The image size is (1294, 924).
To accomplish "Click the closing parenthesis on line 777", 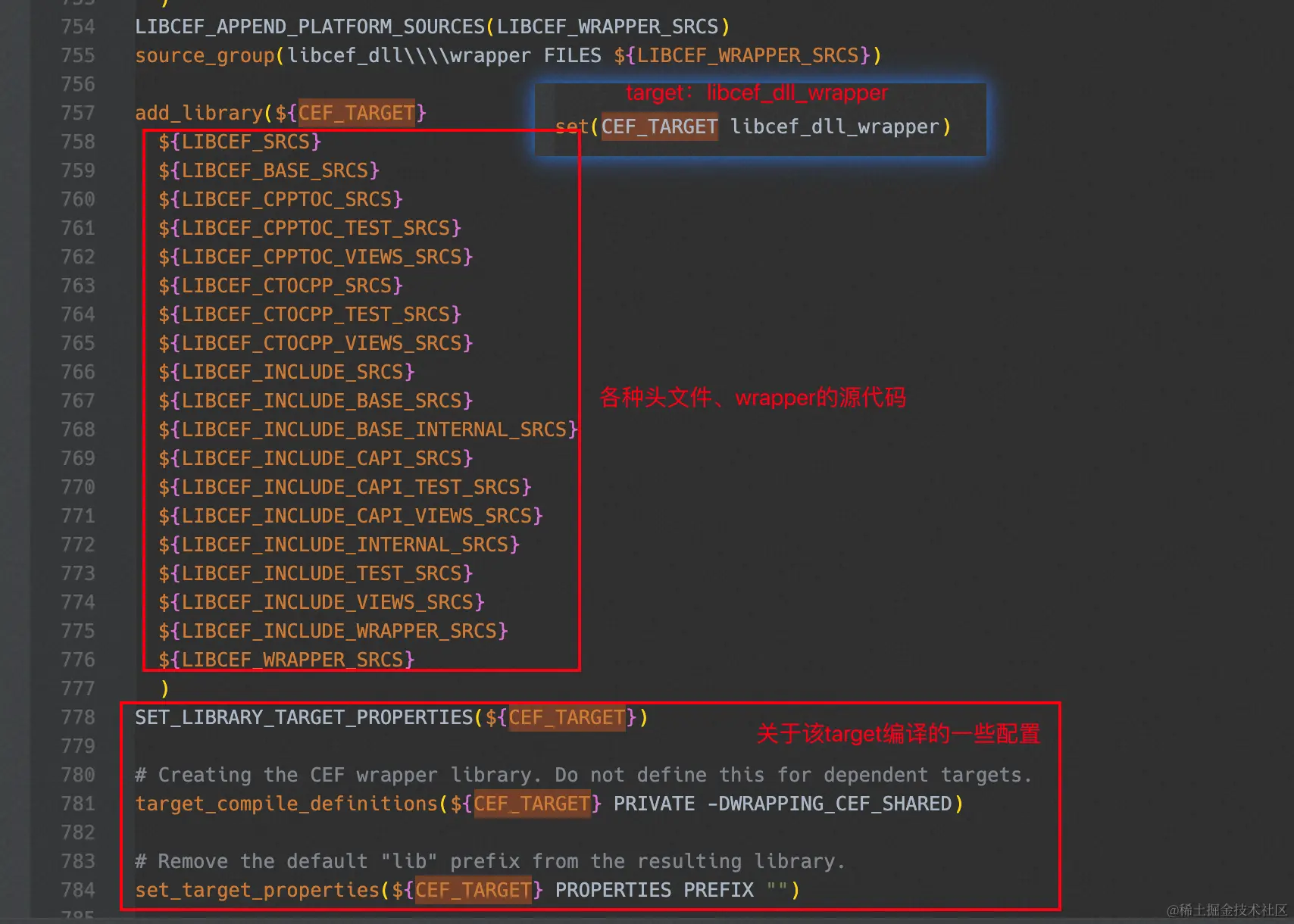I will (x=164, y=688).
